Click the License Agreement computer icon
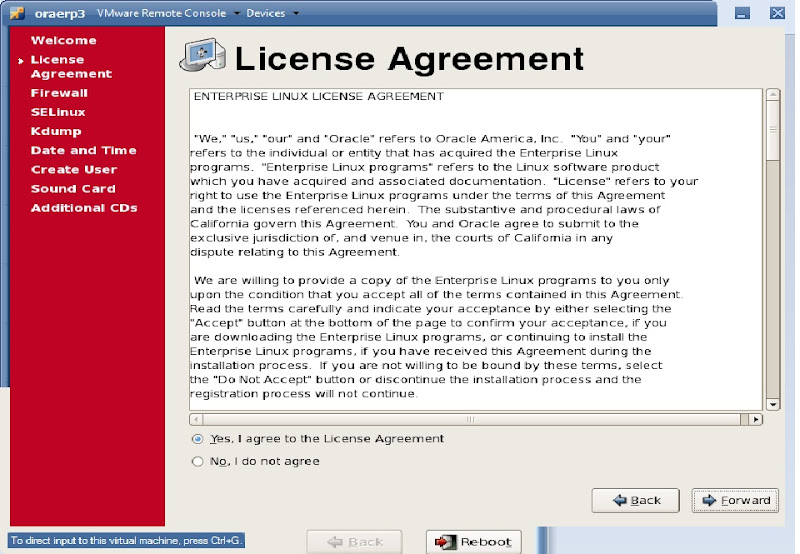Image resolution: width=800 pixels, height=554 pixels. click(x=203, y=55)
